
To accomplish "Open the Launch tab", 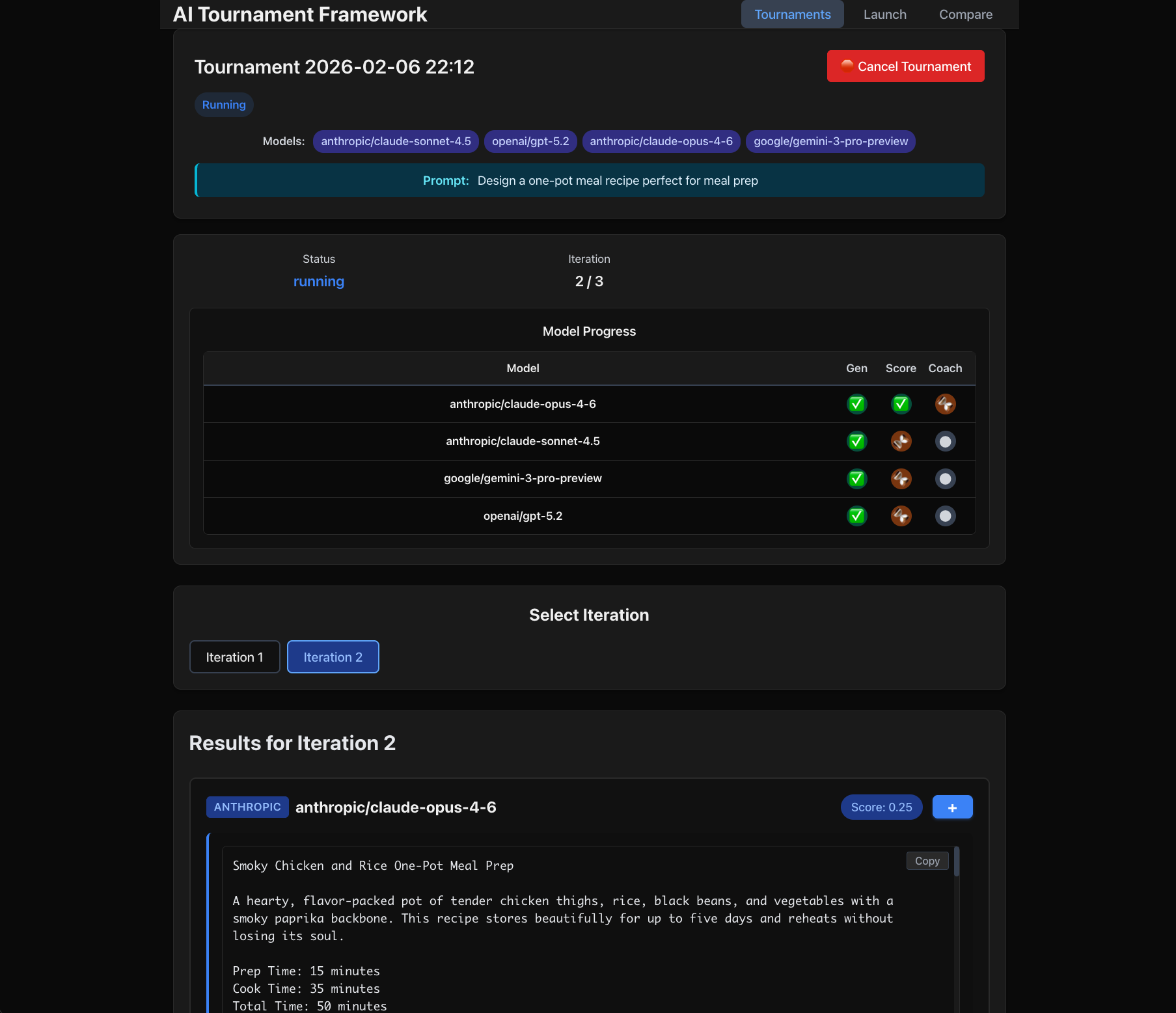I will pyautogui.click(x=884, y=14).
